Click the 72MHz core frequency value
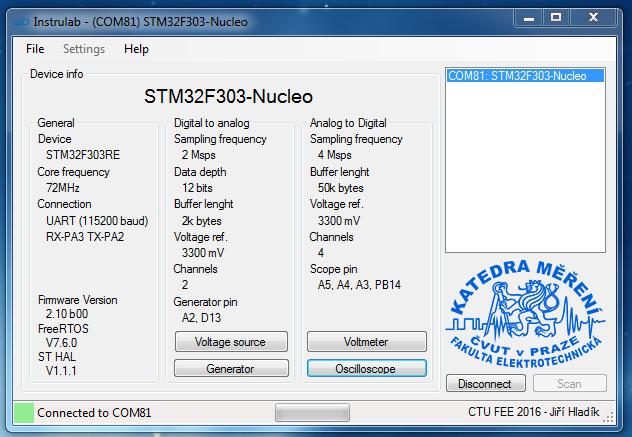632x437 pixels. 62,188
